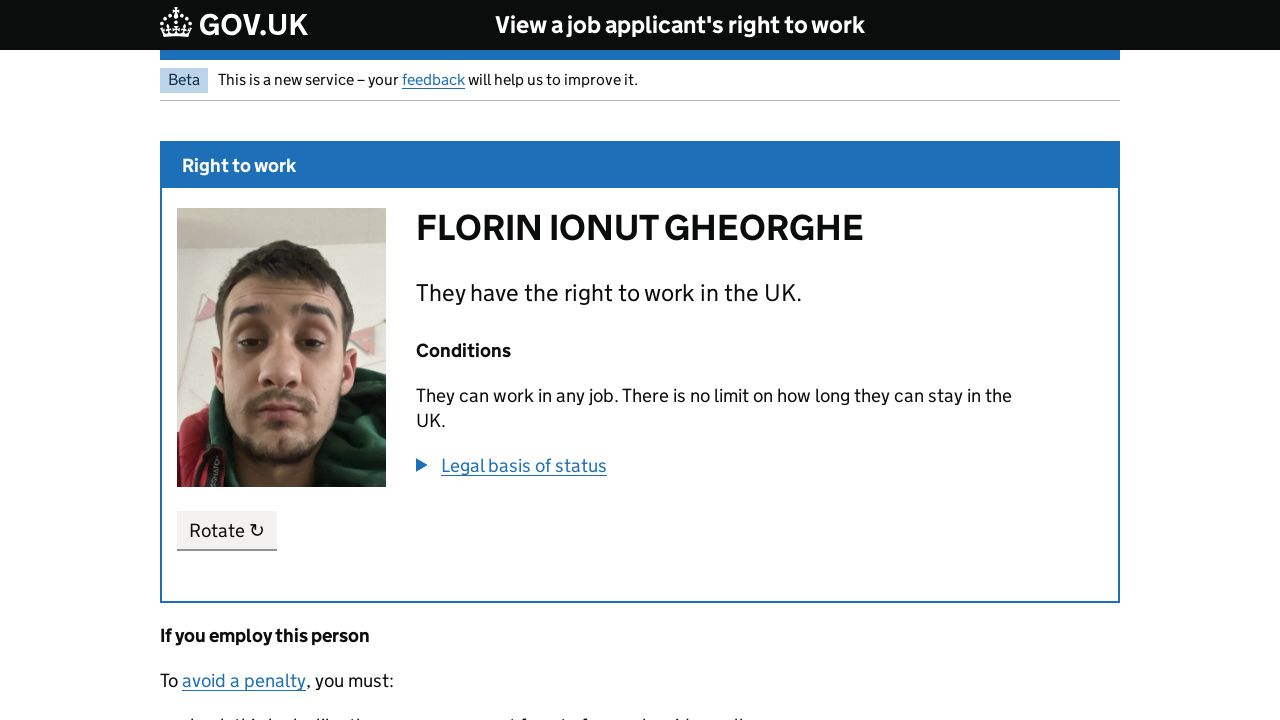This screenshot has height=720, width=1280.
Task: Click the Beta phase tag
Action: [x=184, y=80]
